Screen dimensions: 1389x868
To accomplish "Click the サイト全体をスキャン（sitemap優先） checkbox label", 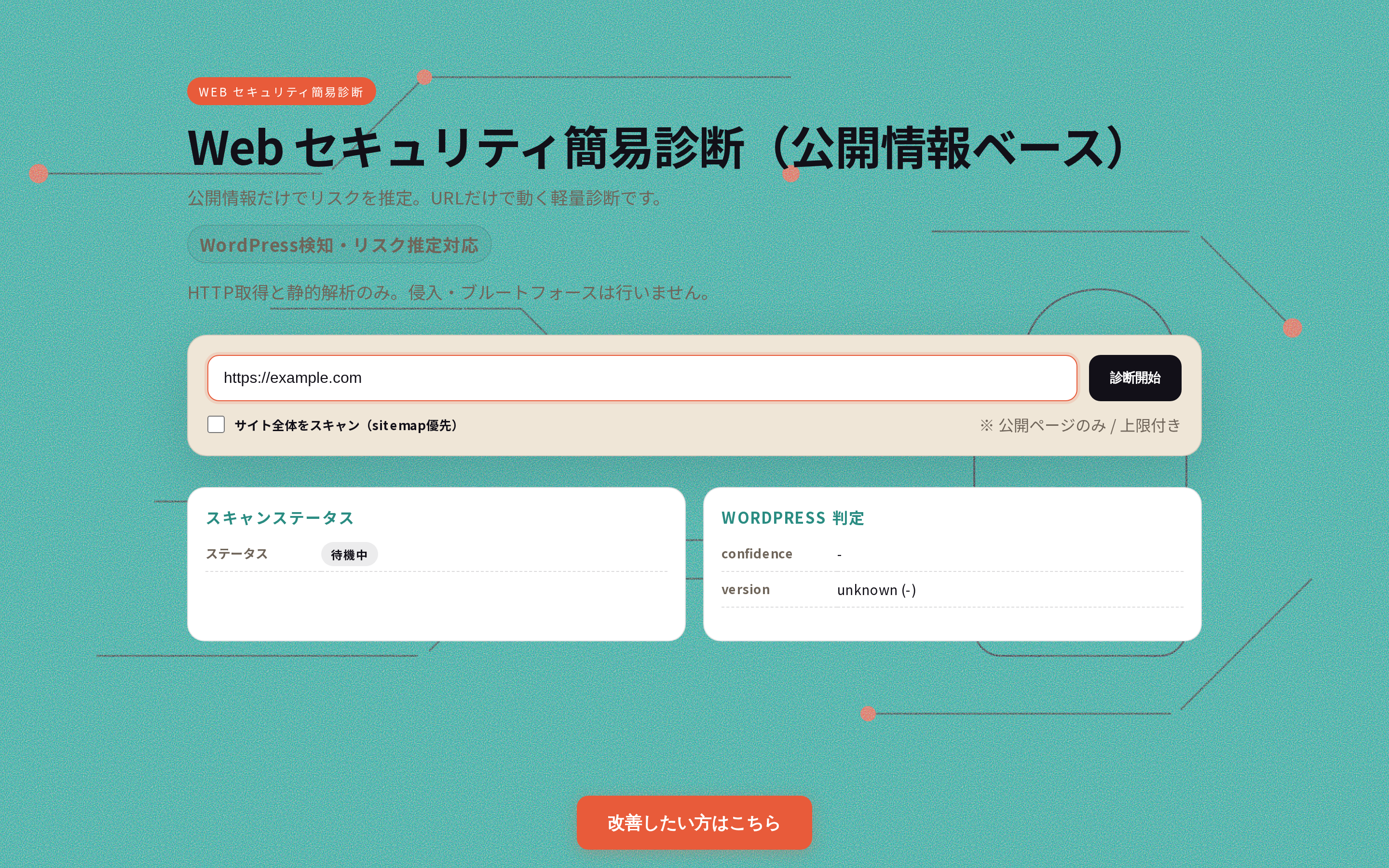I will click(346, 425).
